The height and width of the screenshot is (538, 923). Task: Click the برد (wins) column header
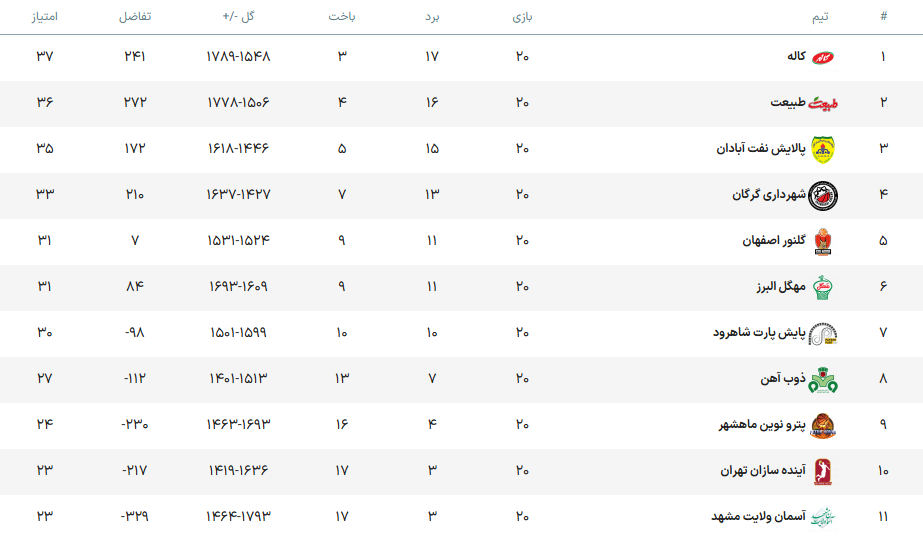tap(432, 17)
